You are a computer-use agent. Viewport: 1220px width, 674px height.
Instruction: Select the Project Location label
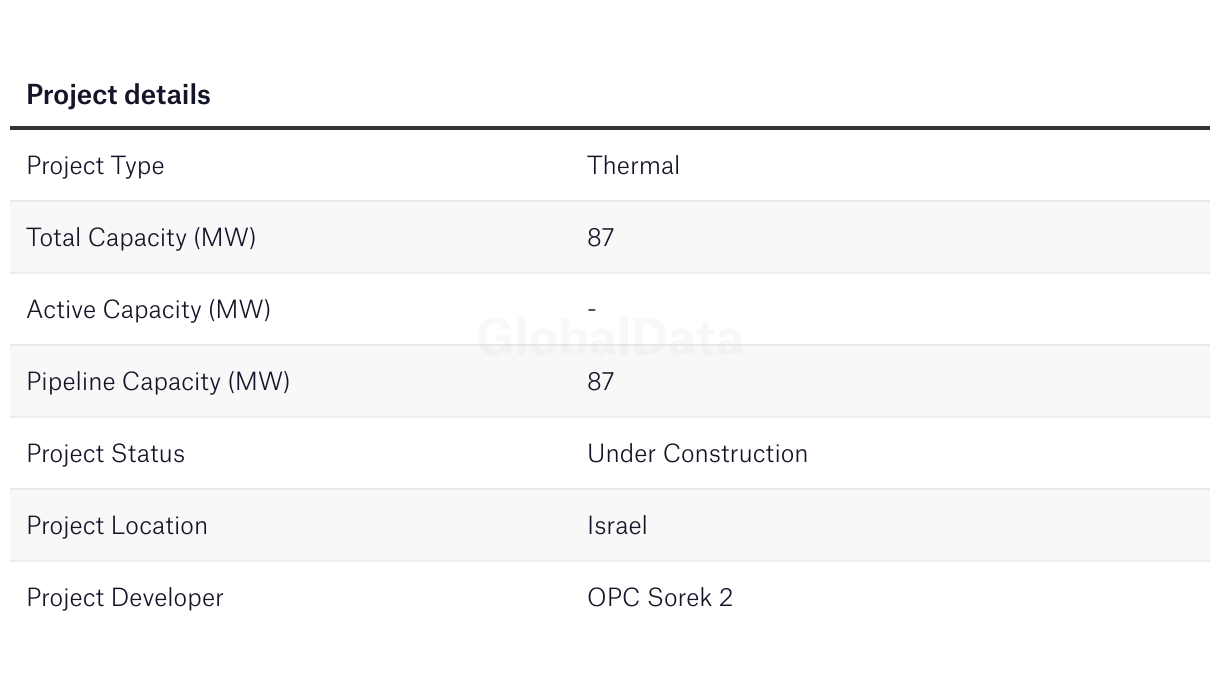(x=117, y=526)
